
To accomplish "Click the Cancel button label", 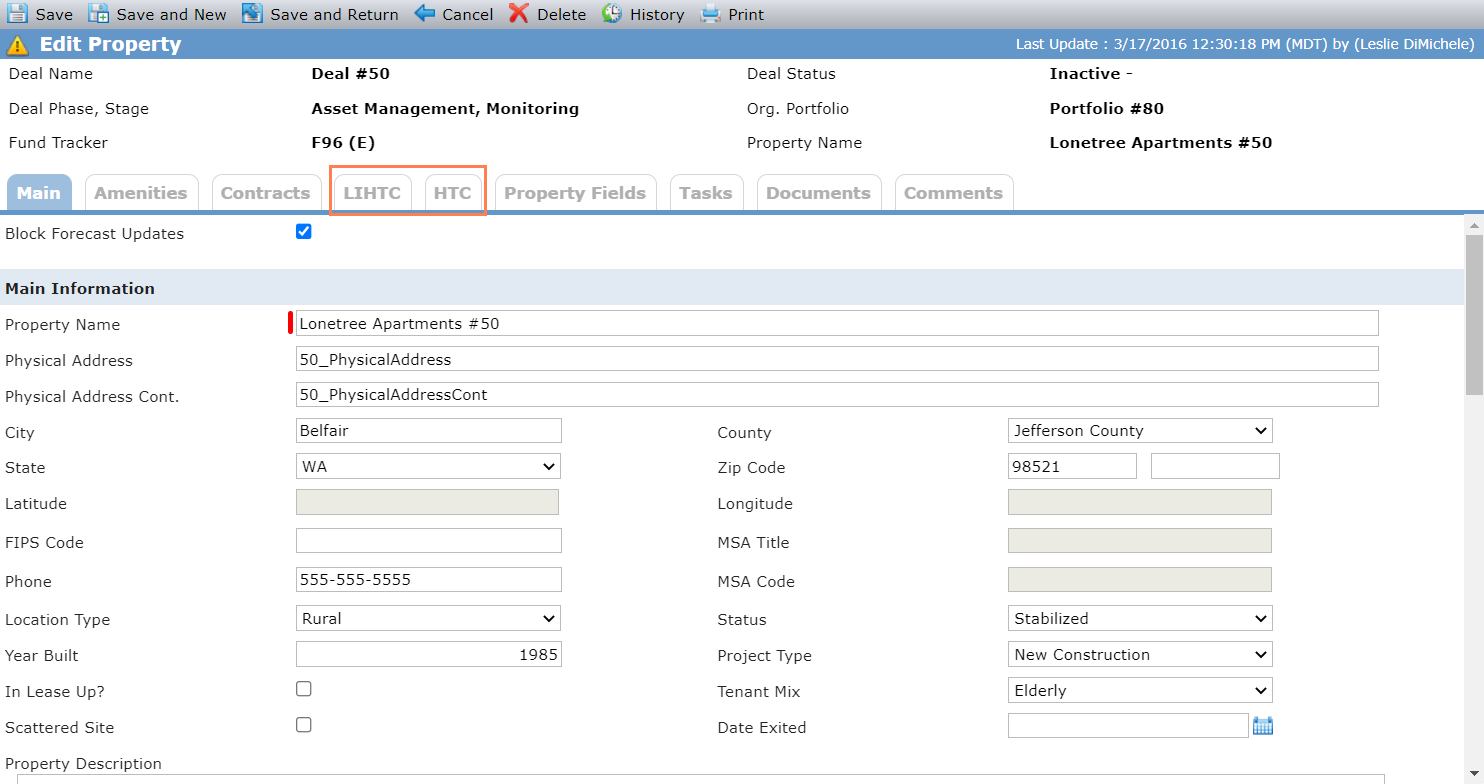I will click(468, 15).
